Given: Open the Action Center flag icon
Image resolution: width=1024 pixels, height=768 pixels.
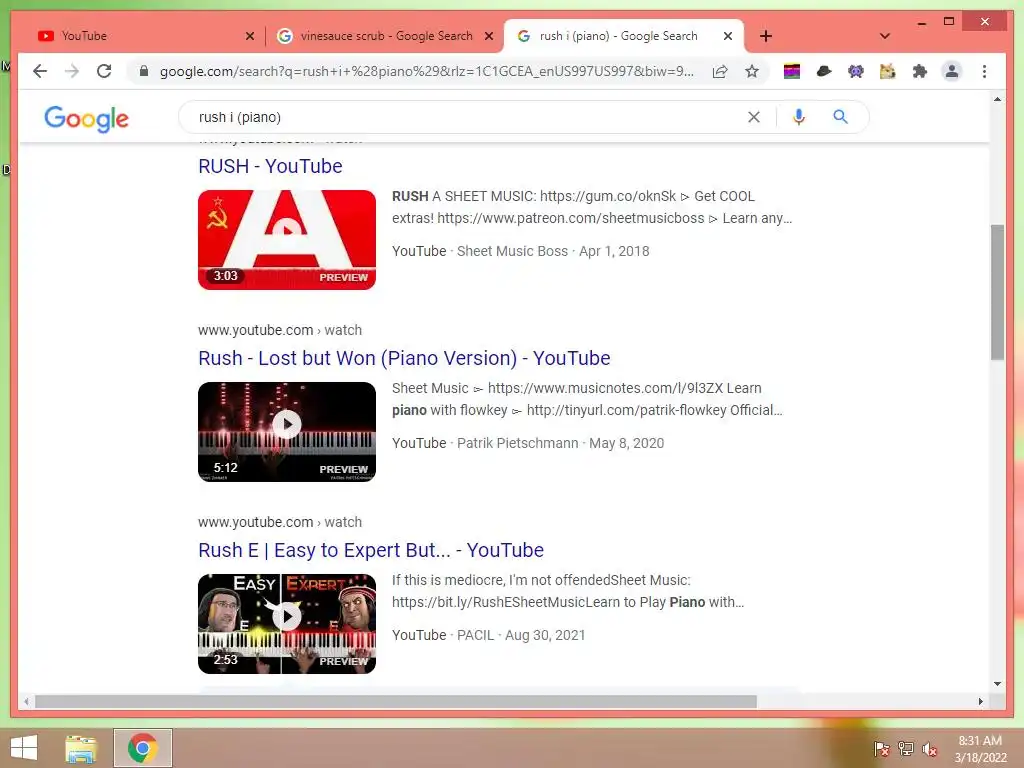Looking at the screenshot, I should (881, 749).
